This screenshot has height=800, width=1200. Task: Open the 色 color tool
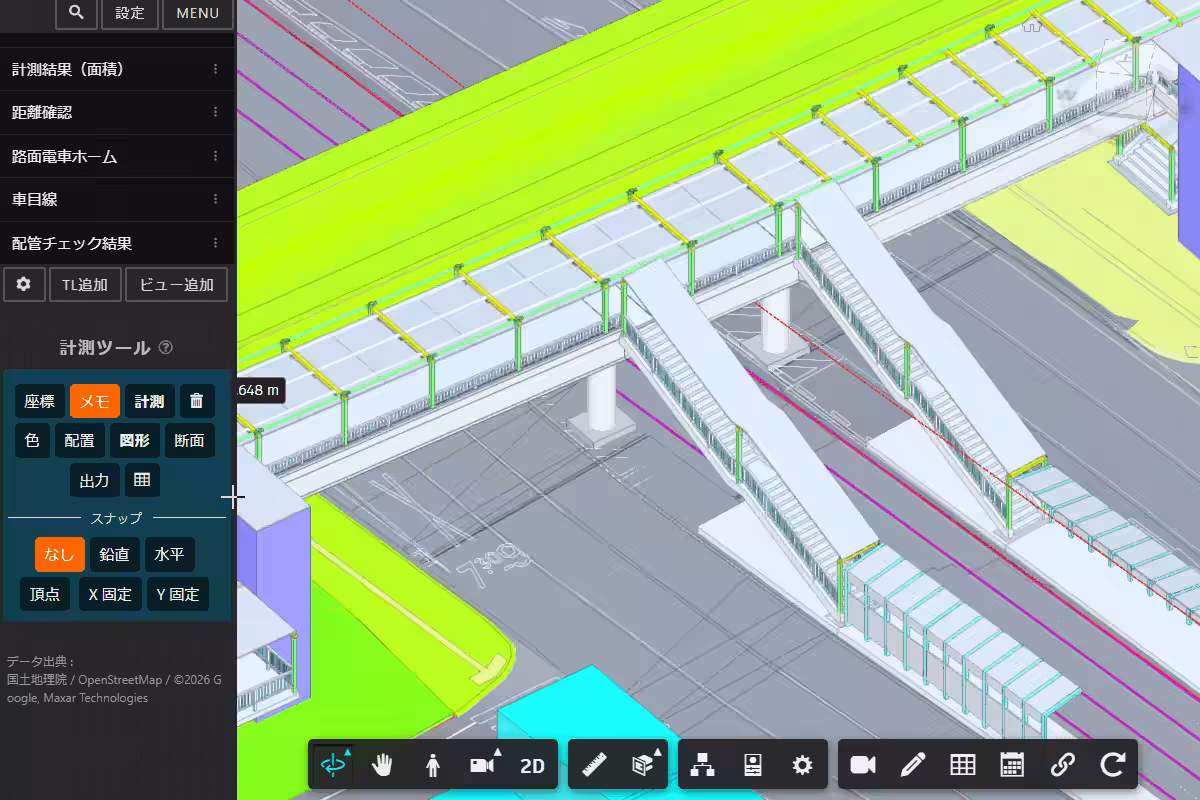(x=32, y=441)
